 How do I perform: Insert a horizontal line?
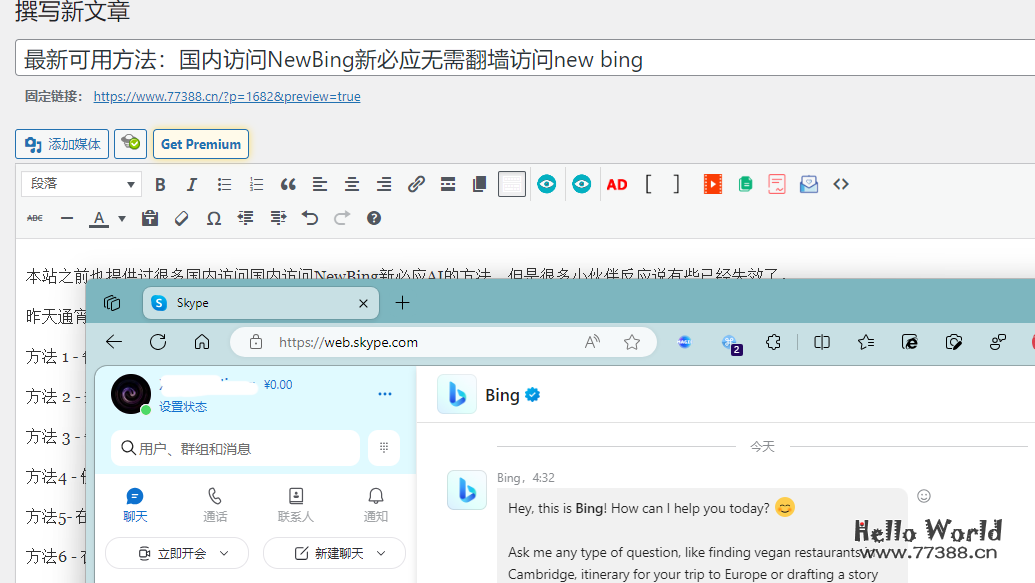[67, 218]
